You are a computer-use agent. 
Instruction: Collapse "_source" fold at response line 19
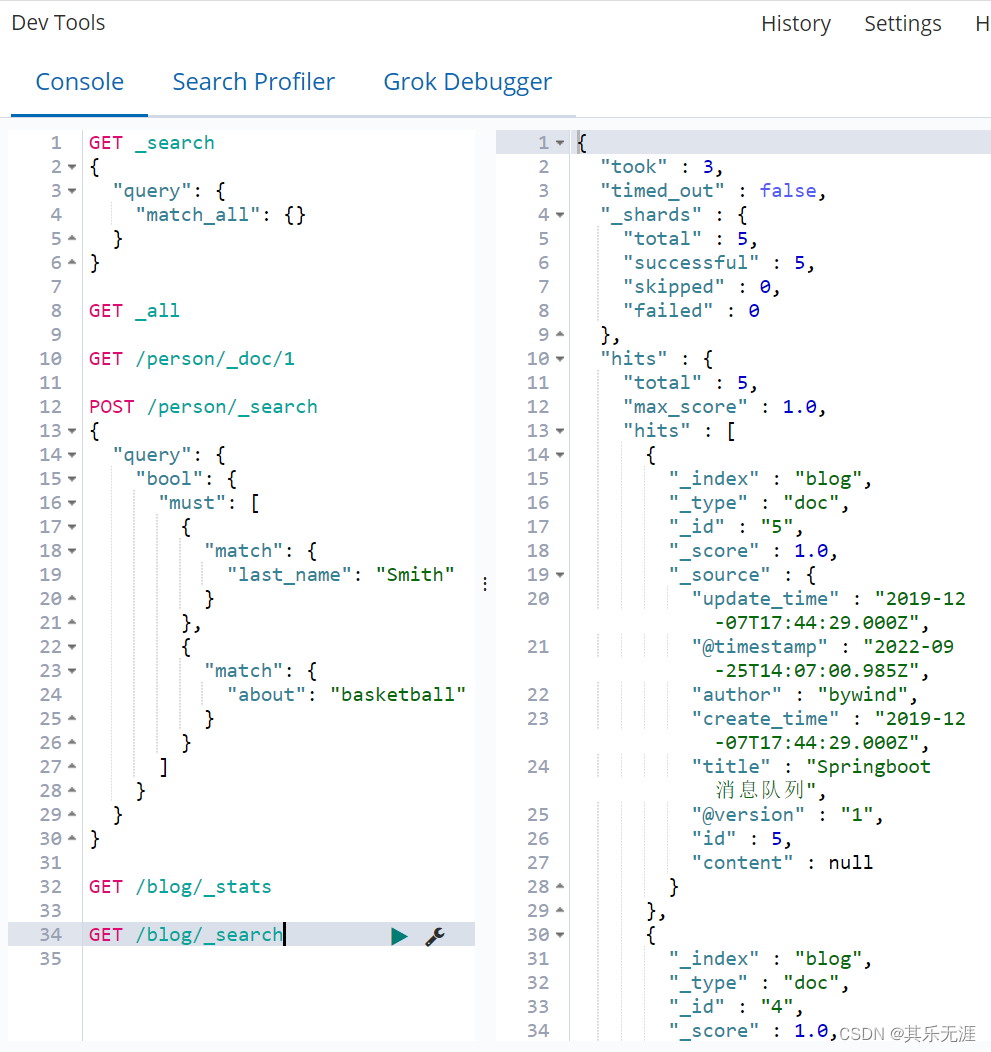[x=560, y=575]
